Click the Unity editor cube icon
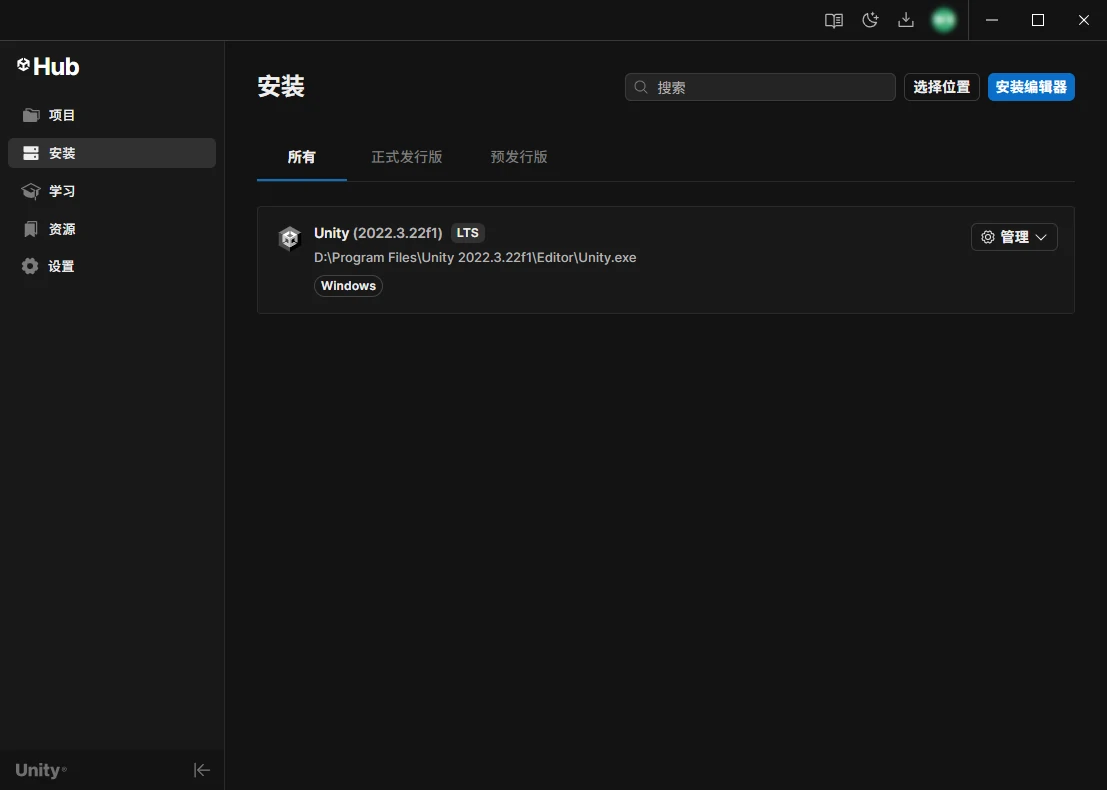The width and height of the screenshot is (1107, 790). (x=289, y=238)
